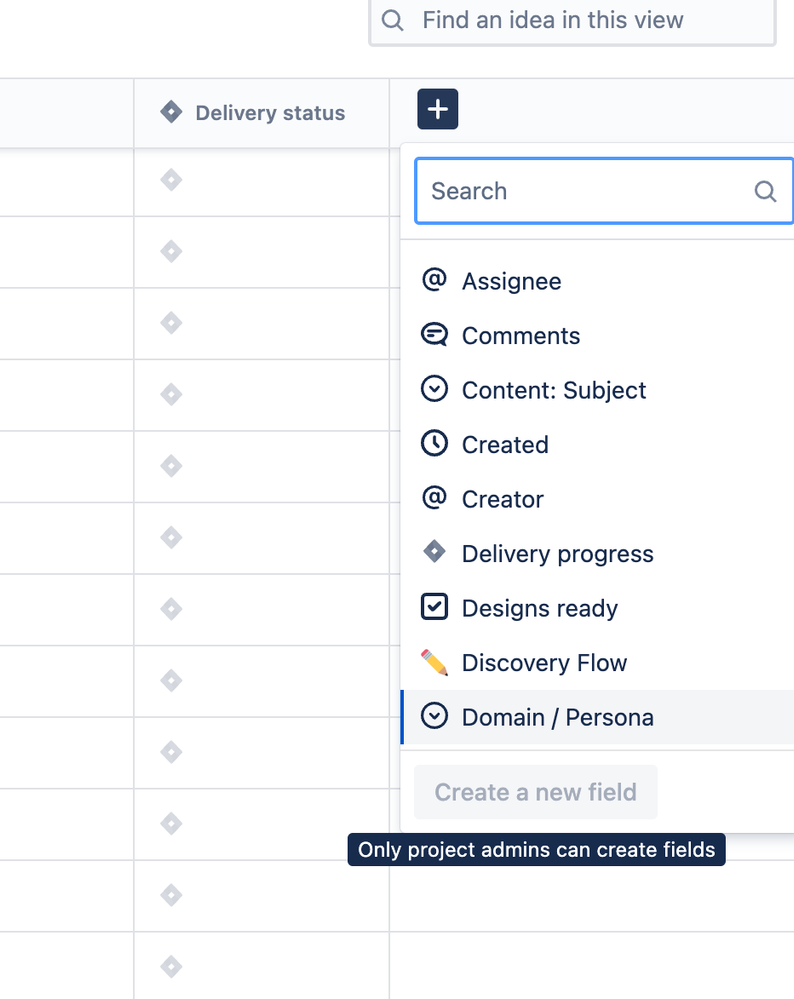Choose the Comments field from list
794x999 pixels.
520,336
